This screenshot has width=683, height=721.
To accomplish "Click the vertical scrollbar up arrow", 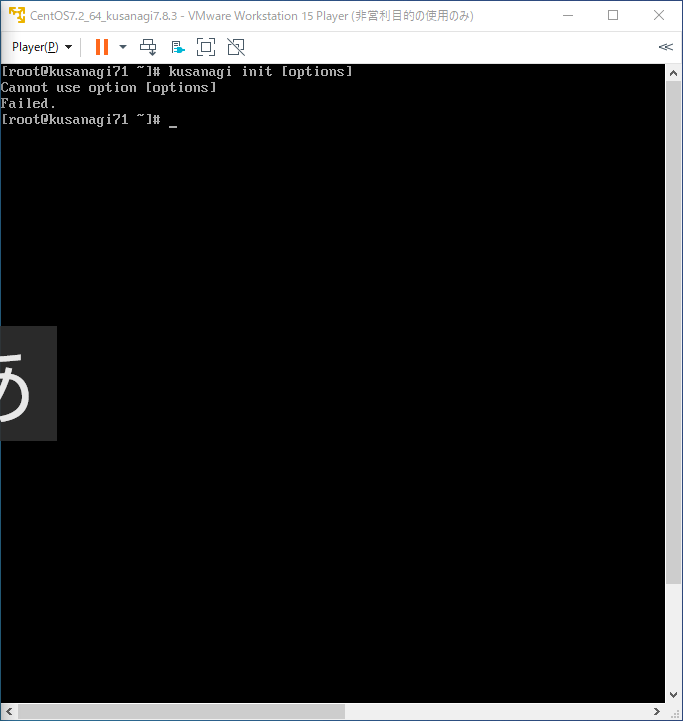I will [673, 73].
